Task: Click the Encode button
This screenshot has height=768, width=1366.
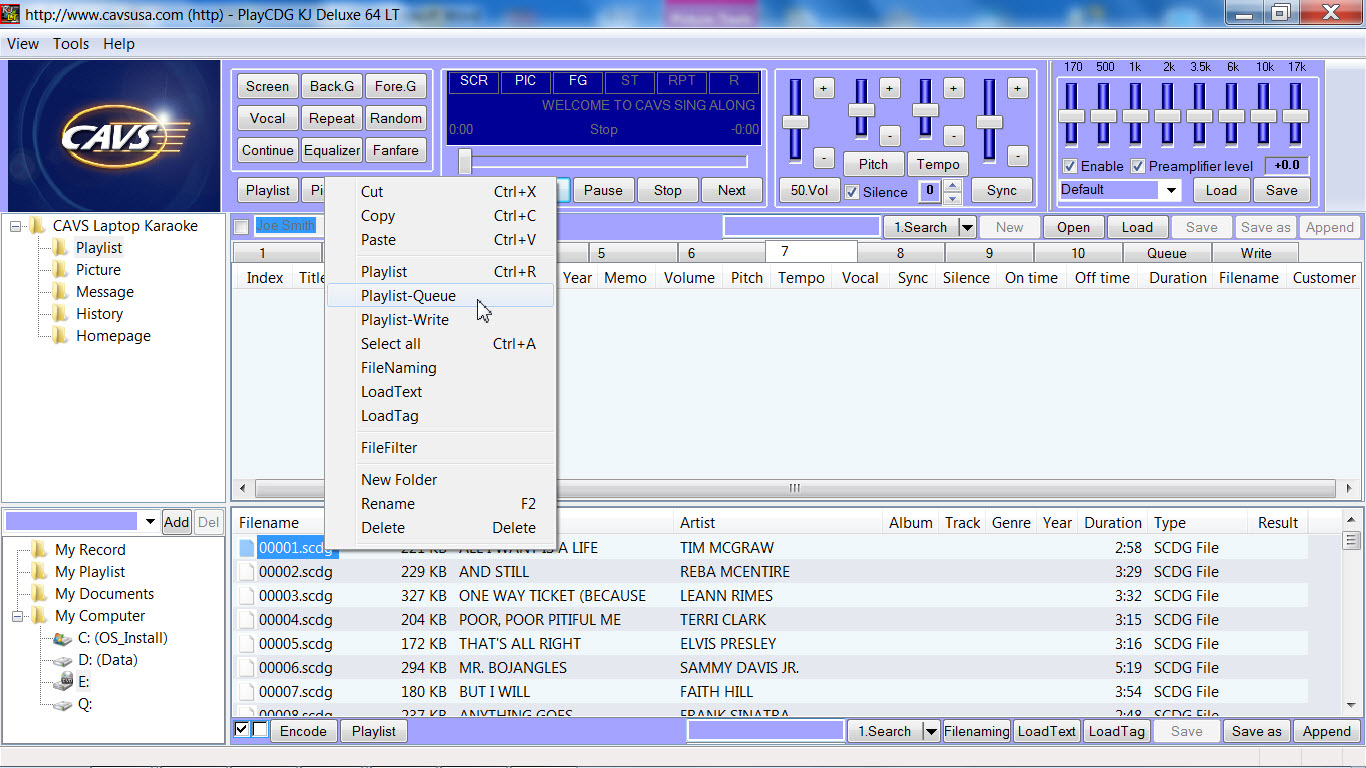Action: coord(303,731)
